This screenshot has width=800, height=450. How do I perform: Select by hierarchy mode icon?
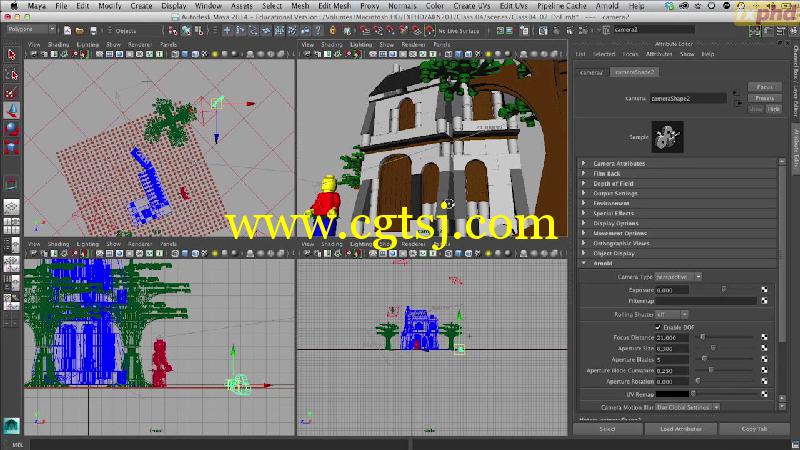pos(173,31)
